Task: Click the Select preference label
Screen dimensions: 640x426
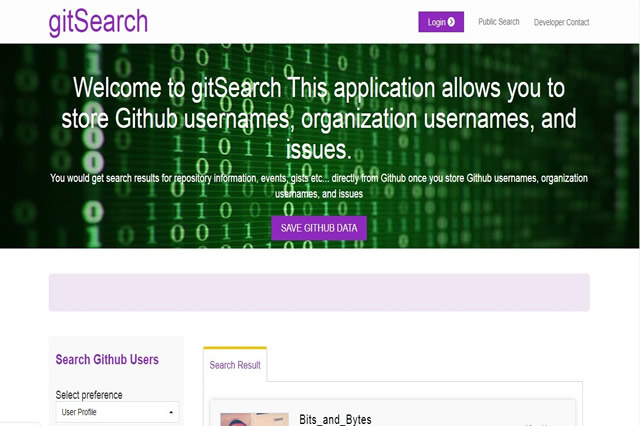Action: 89,395
